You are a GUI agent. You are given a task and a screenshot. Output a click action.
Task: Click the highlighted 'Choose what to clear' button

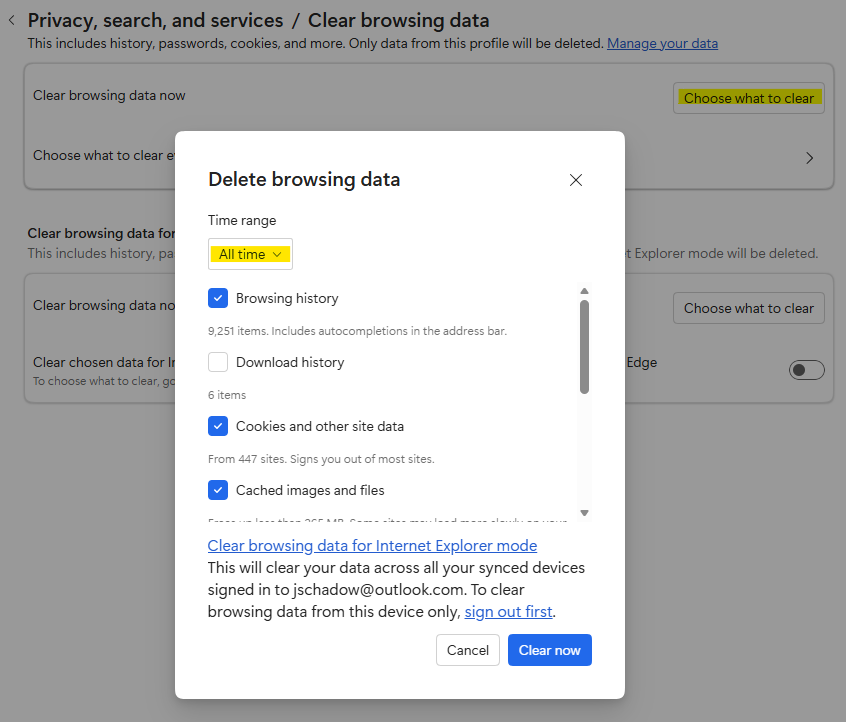coord(748,98)
